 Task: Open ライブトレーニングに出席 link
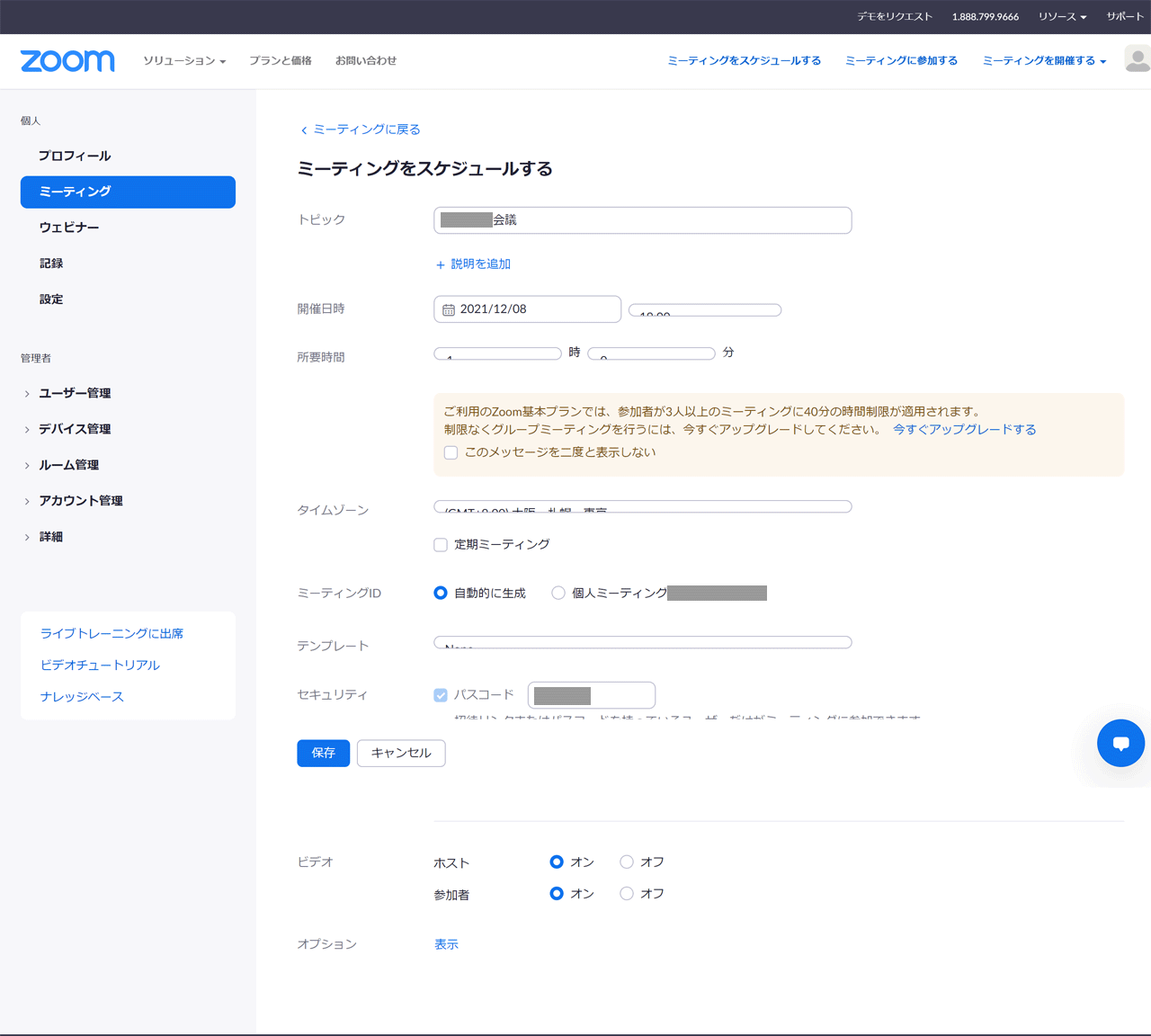pyautogui.click(x=112, y=634)
